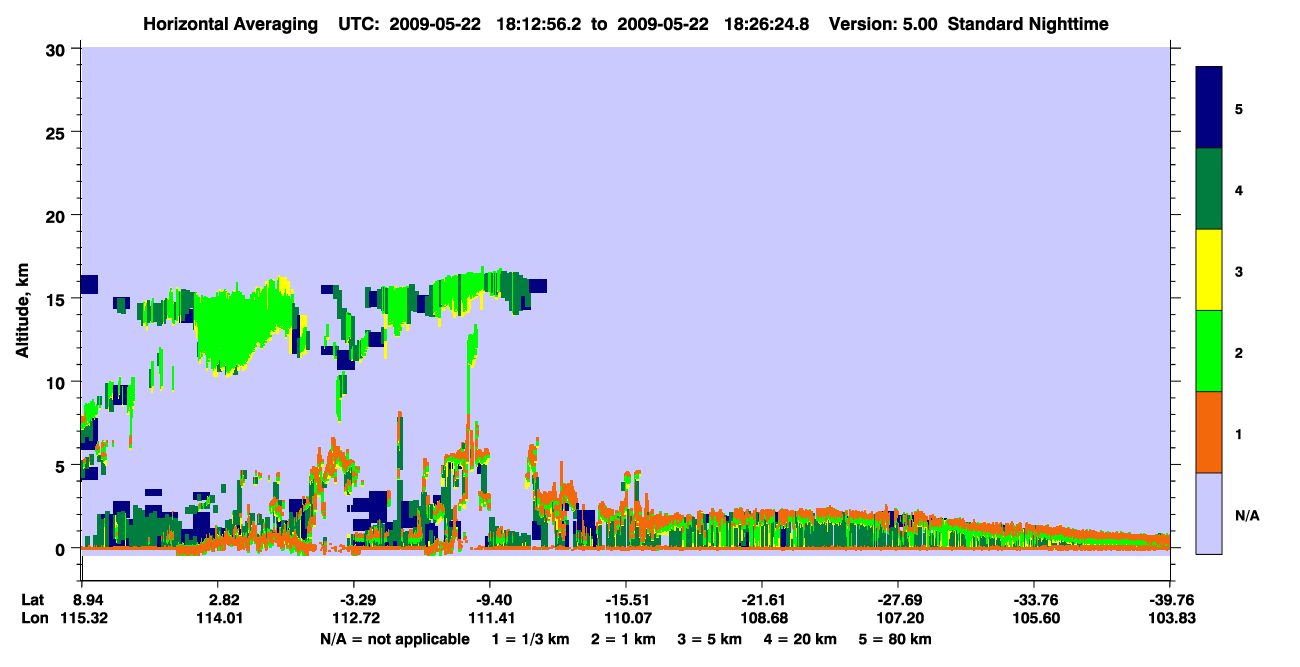Click the bright green level 2 color swatch
The width and height of the screenshot is (1300, 667).
(x=1209, y=351)
